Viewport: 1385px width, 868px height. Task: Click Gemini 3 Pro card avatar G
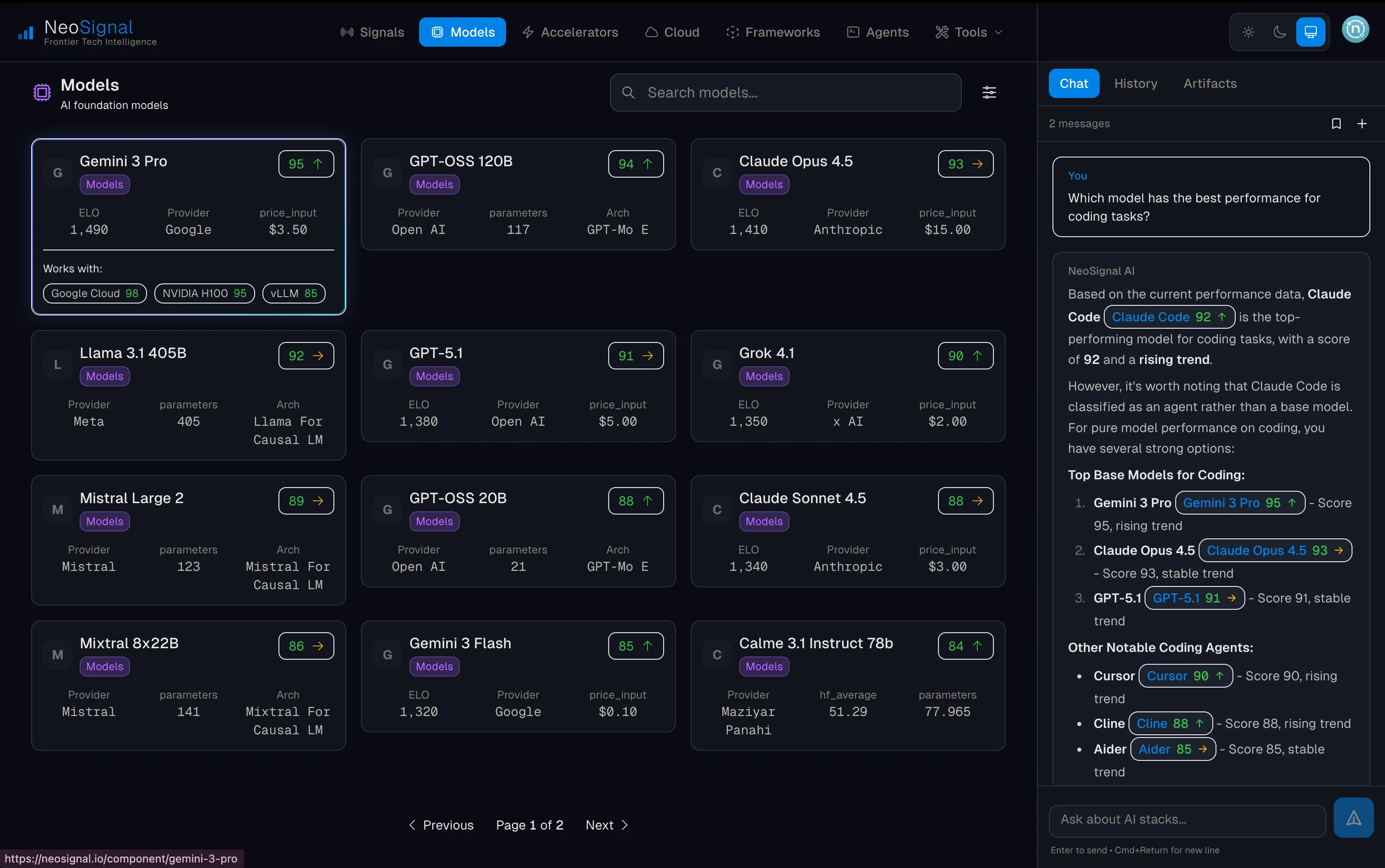tap(57, 173)
